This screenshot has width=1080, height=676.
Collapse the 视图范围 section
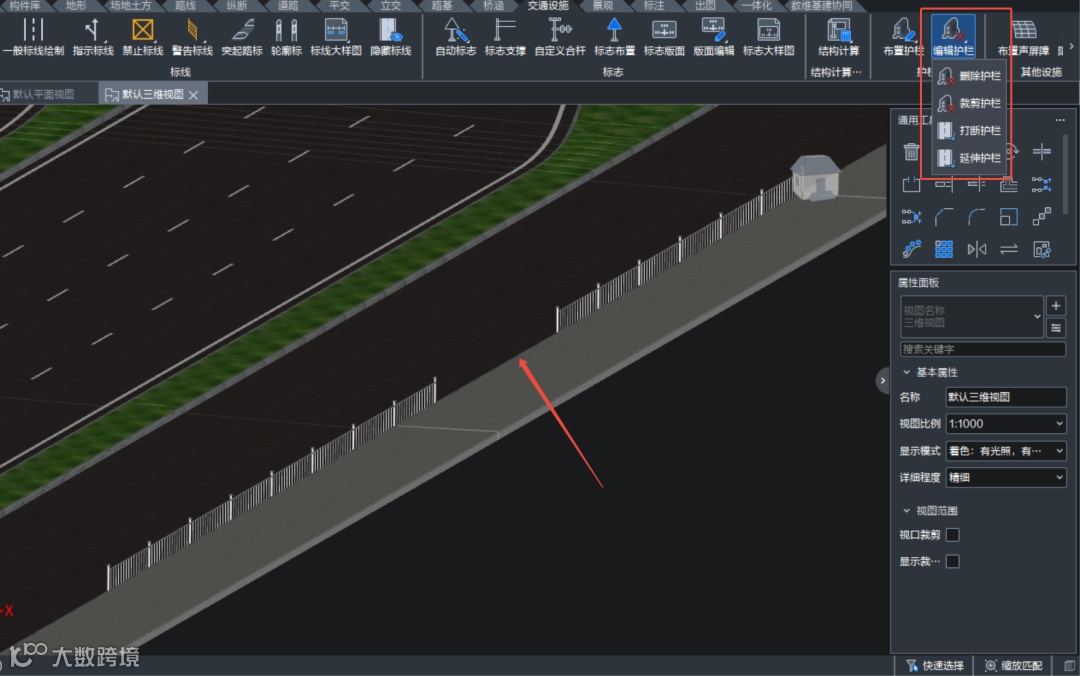coord(906,511)
